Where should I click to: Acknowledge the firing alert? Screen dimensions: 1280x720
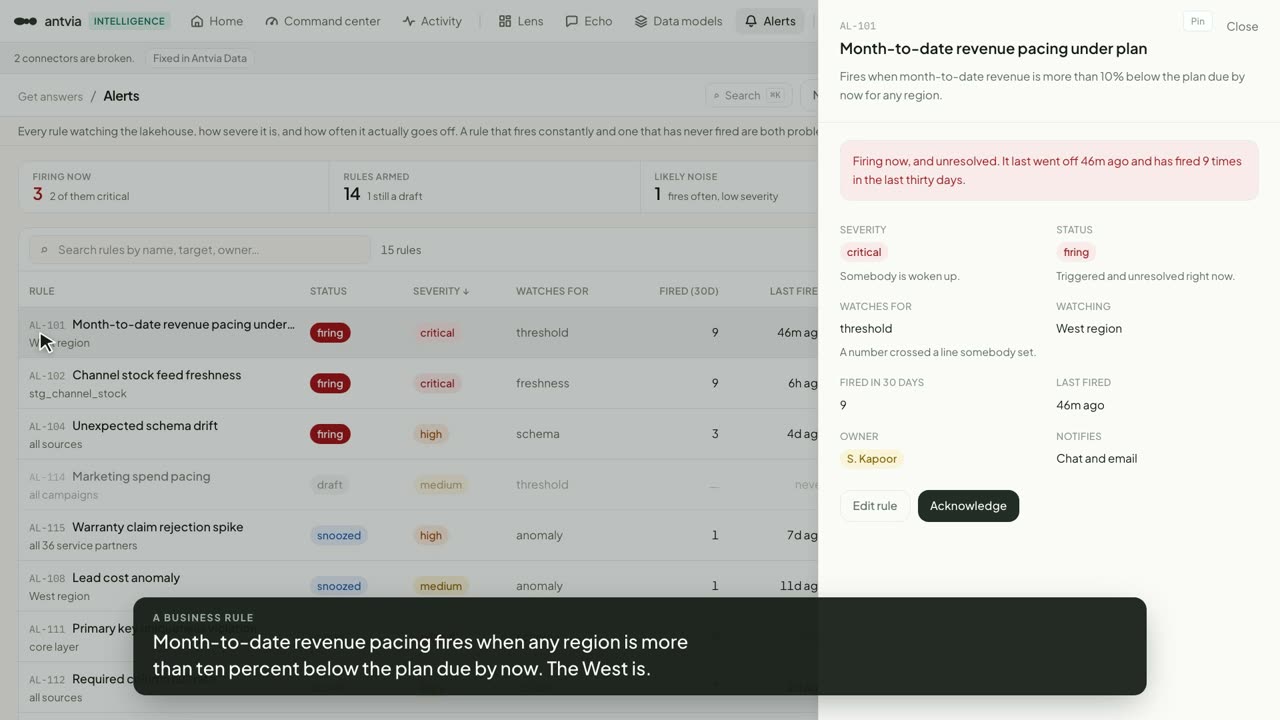[968, 506]
